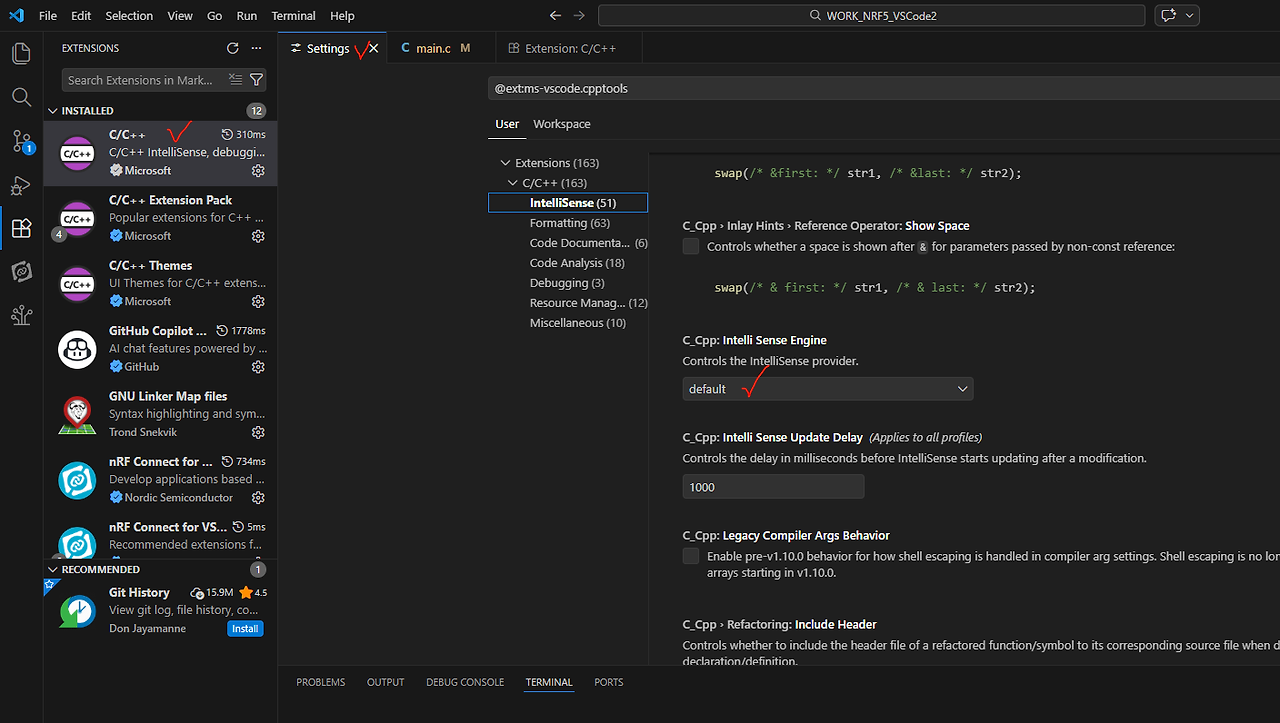Select the User settings tab
The height and width of the screenshot is (723, 1280).
tap(507, 124)
